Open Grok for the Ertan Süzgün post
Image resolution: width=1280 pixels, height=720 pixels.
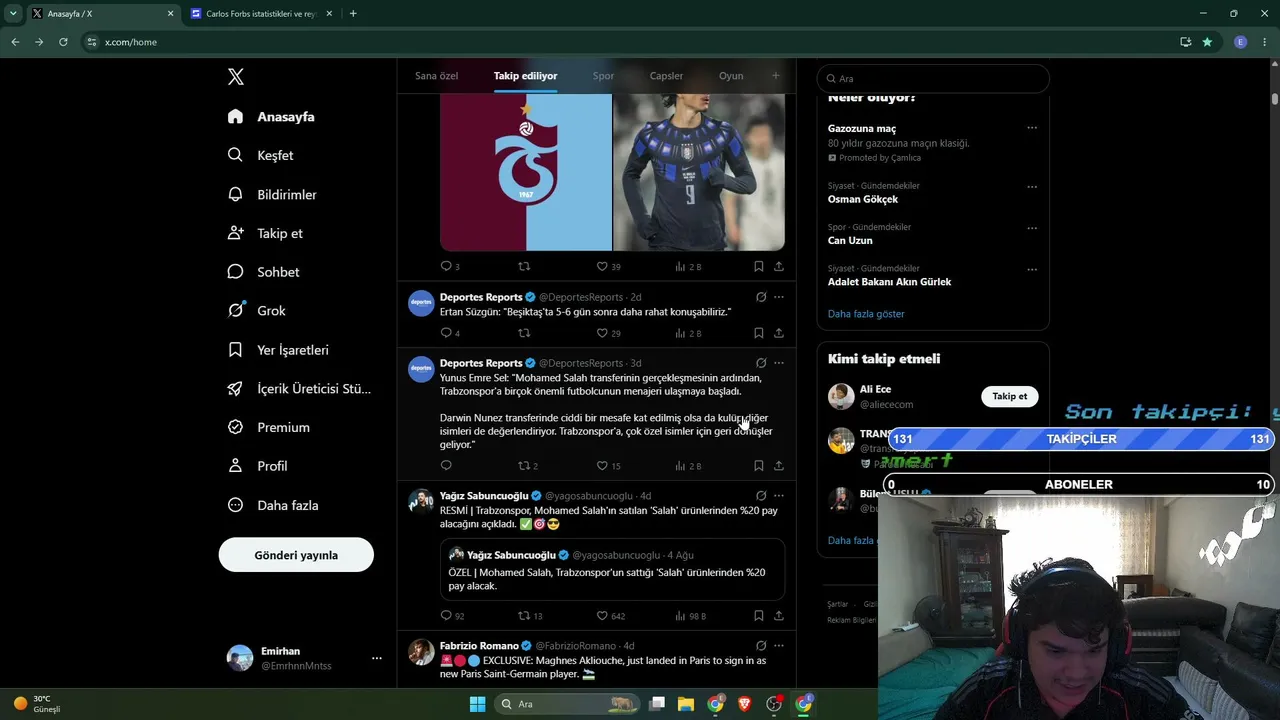pos(761,297)
